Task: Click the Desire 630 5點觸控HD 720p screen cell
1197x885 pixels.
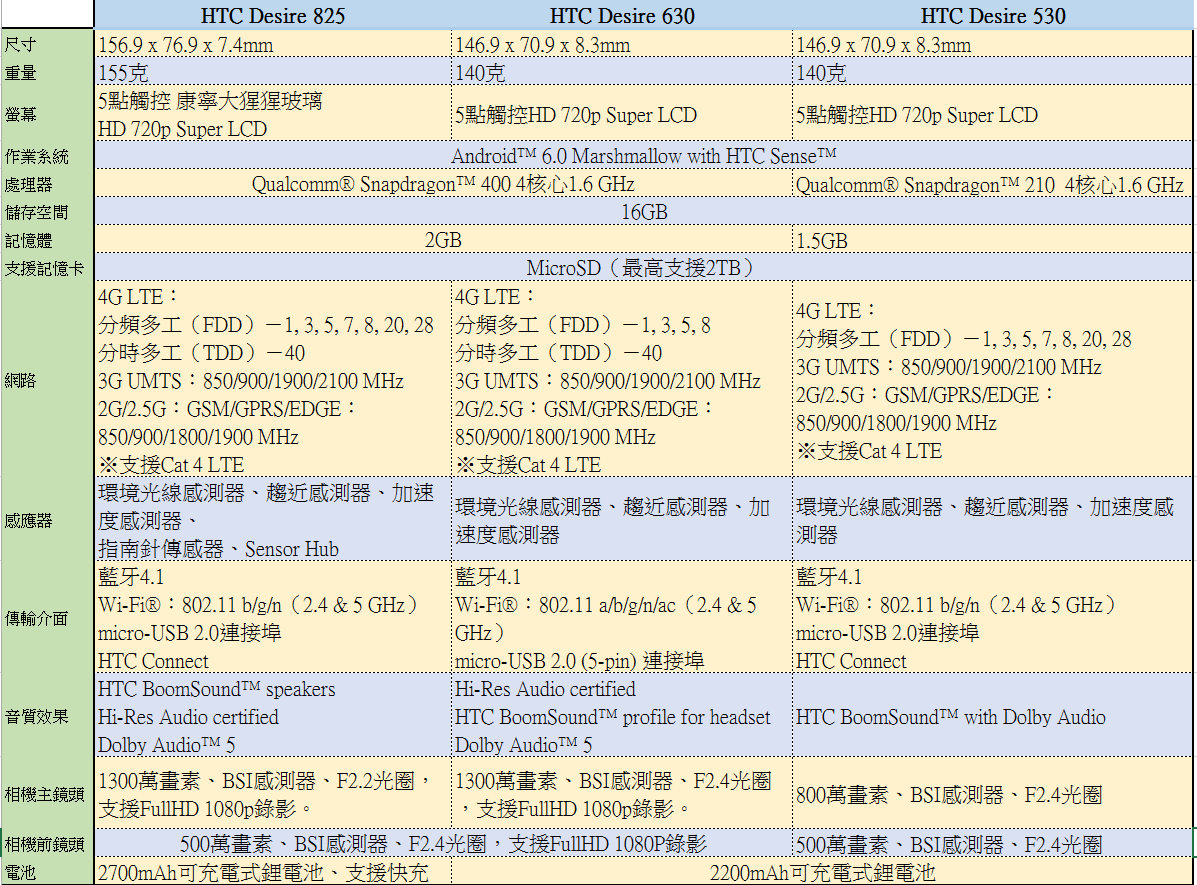Action: coord(622,115)
